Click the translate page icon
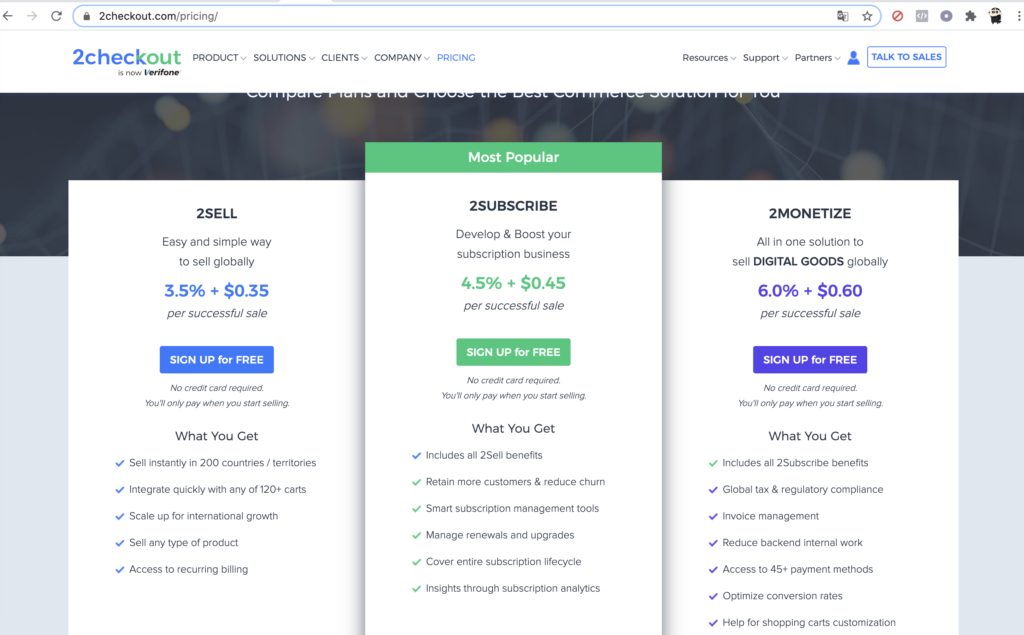This screenshot has height=635, width=1024. click(x=842, y=16)
